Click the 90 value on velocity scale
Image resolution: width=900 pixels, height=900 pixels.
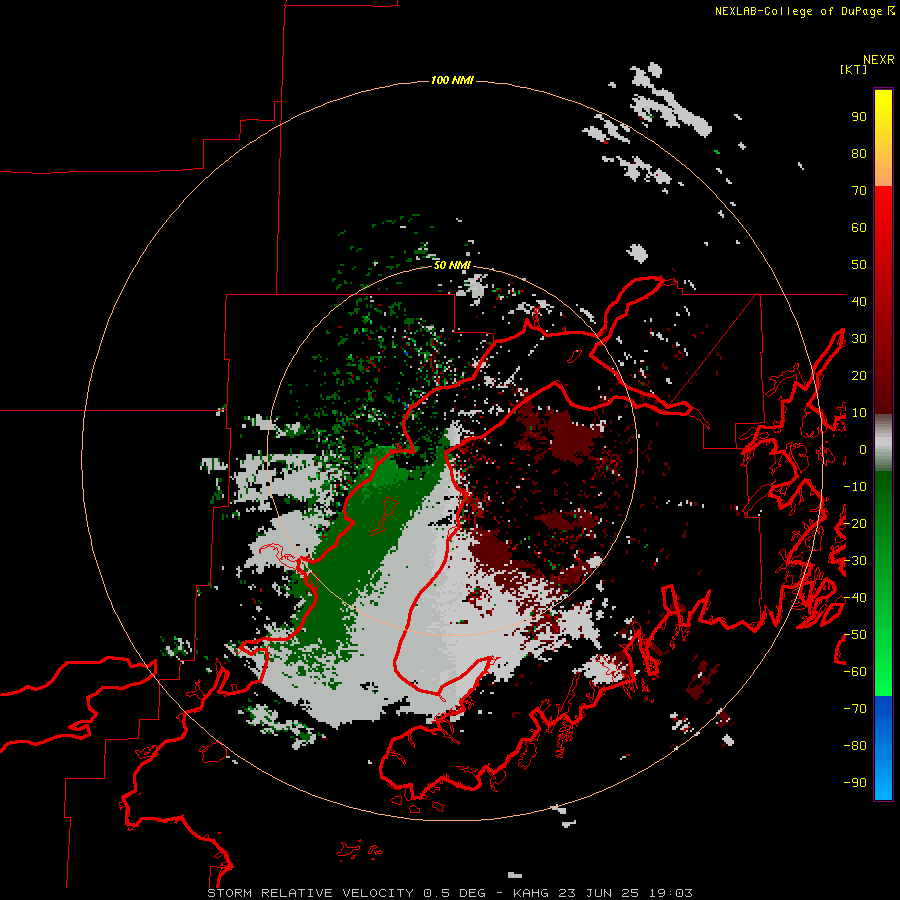tap(859, 117)
